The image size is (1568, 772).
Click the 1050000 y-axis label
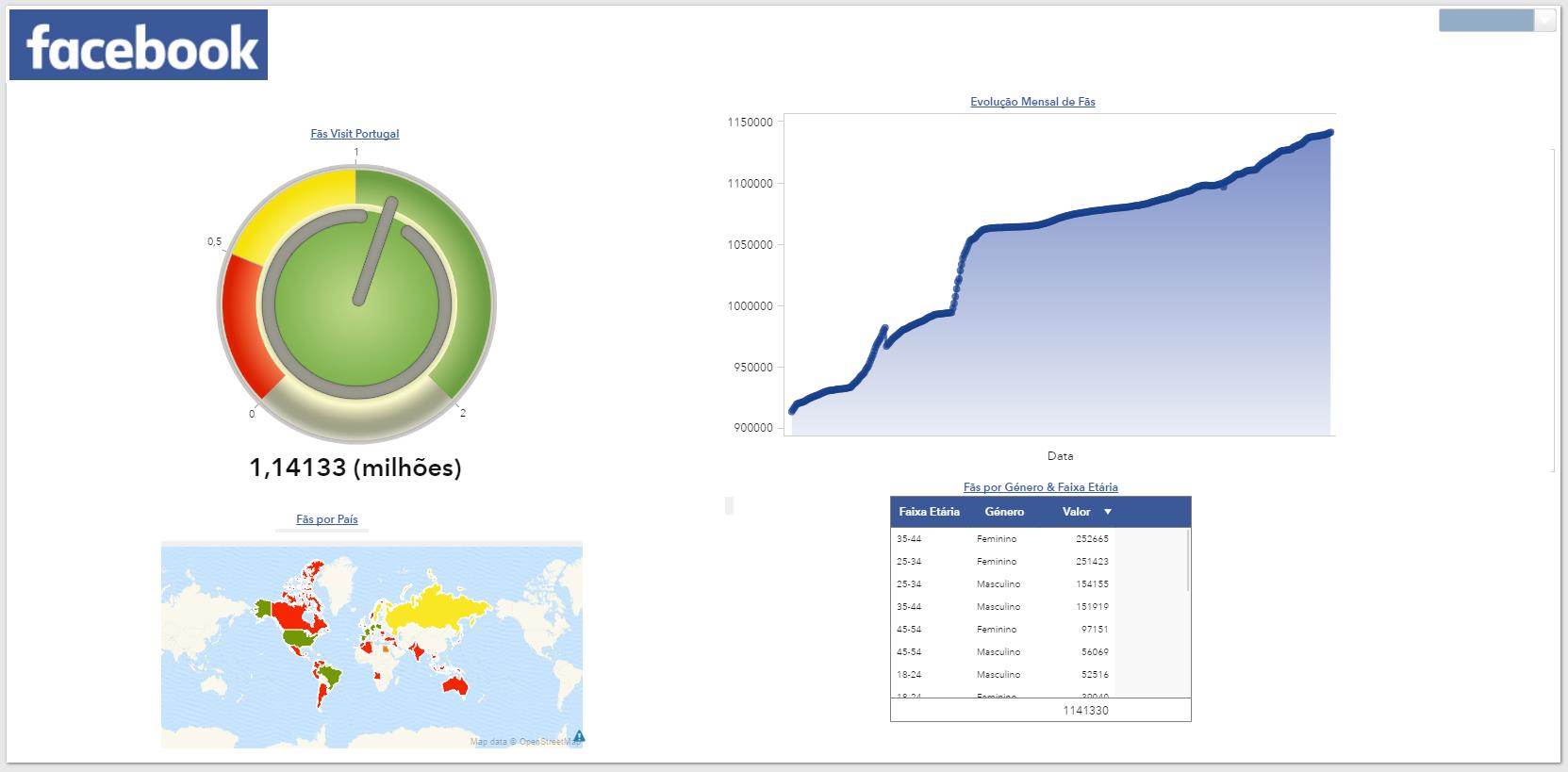[750, 245]
